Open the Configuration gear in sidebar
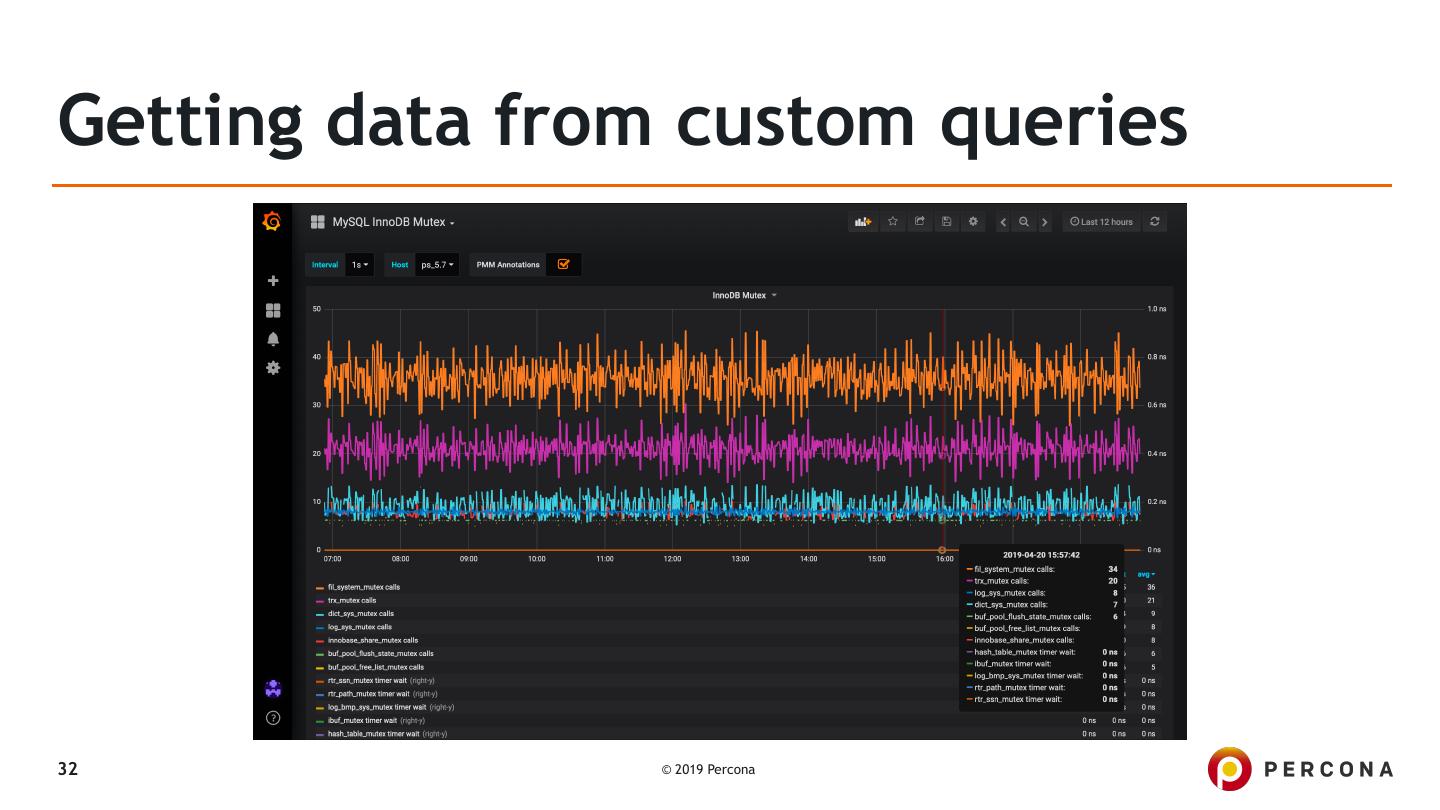Viewport: 1440px width, 810px height. (x=272, y=368)
